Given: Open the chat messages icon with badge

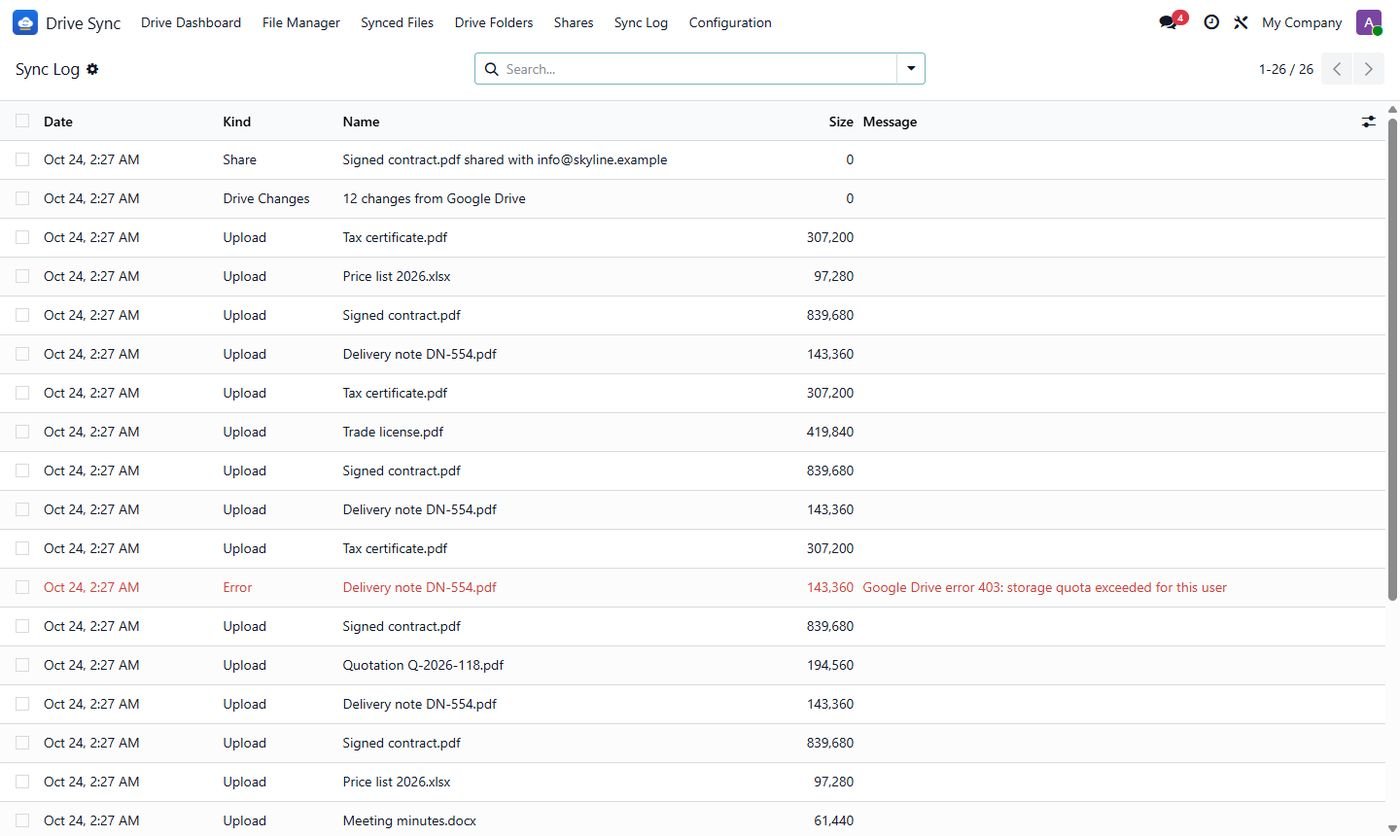Looking at the screenshot, I should point(1168,22).
